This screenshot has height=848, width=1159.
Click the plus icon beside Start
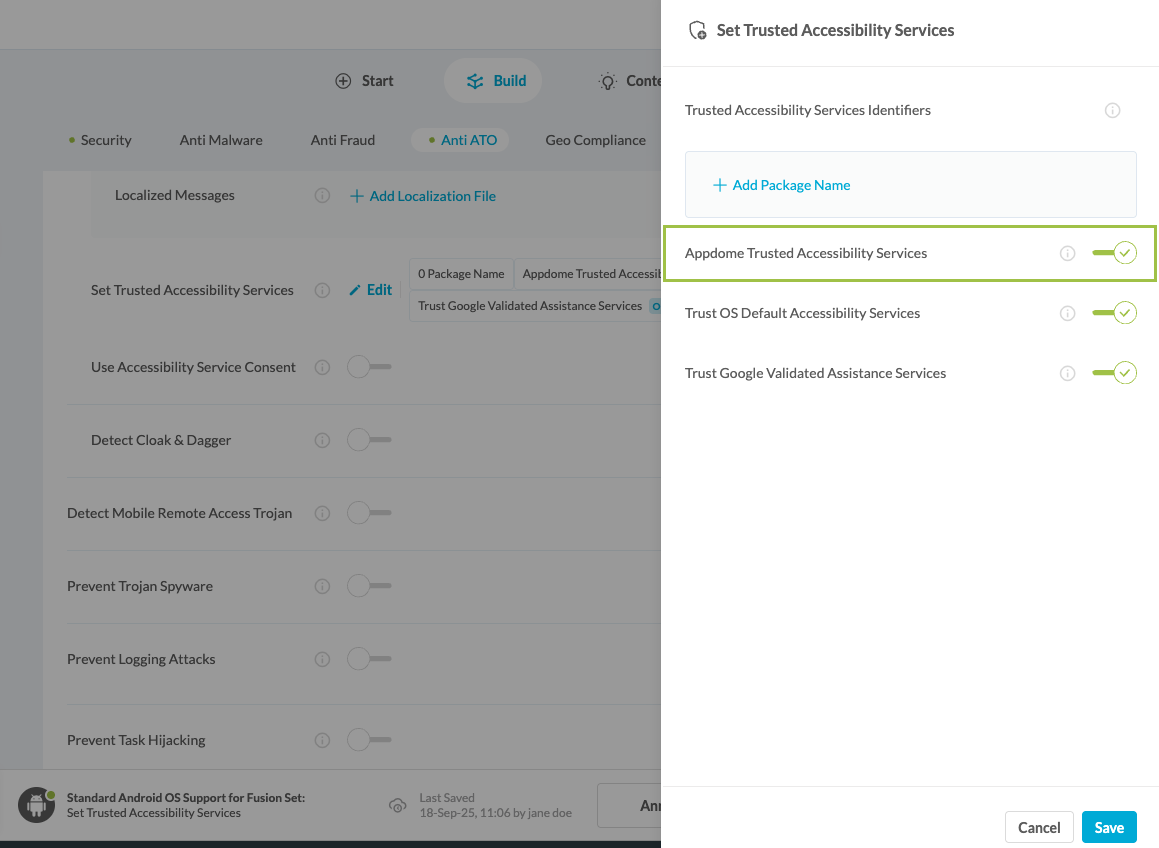[x=343, y=80]
